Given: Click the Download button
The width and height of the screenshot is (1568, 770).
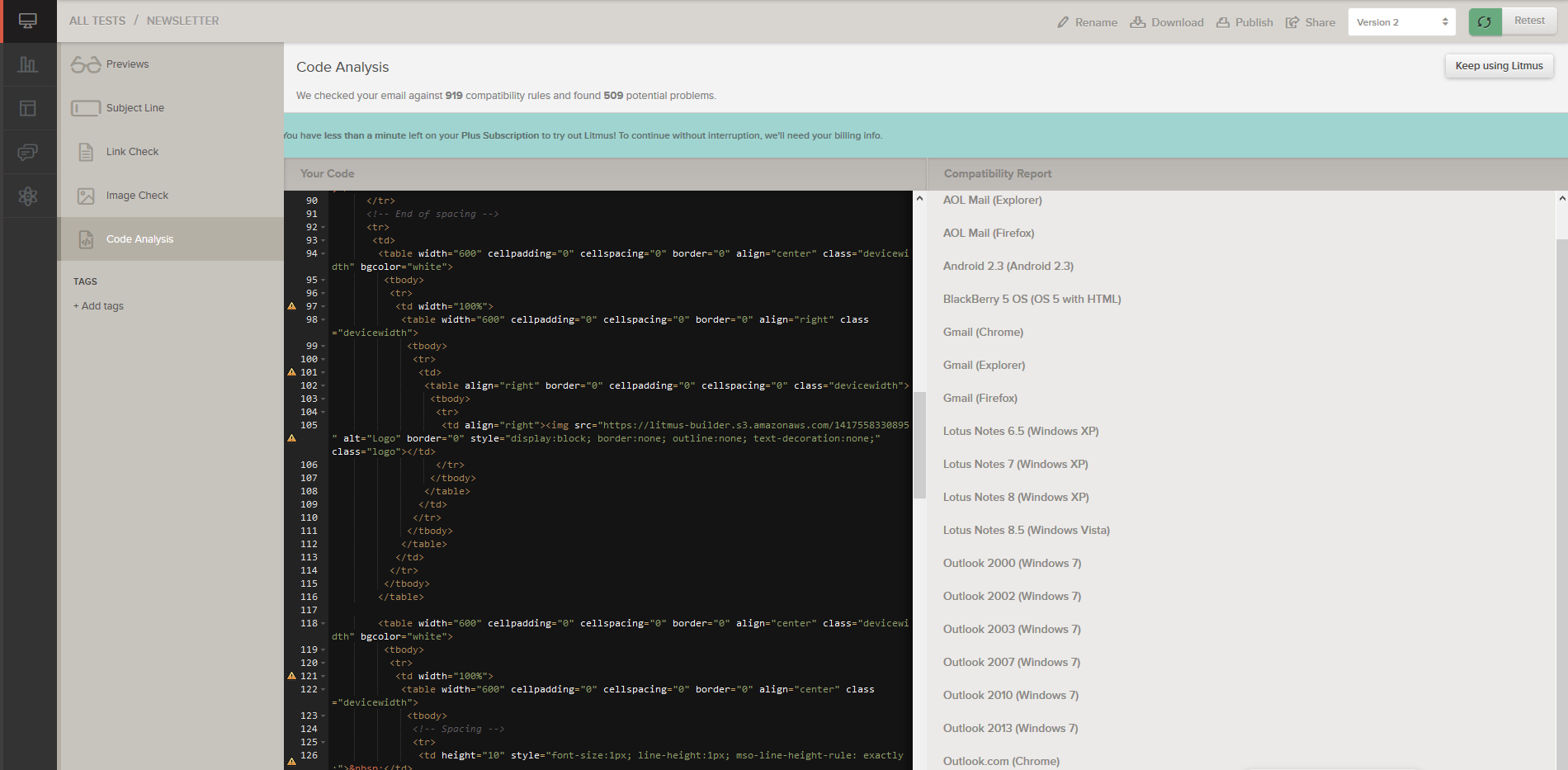Looking at the screenshot, I should click(x=1167, y=22).
